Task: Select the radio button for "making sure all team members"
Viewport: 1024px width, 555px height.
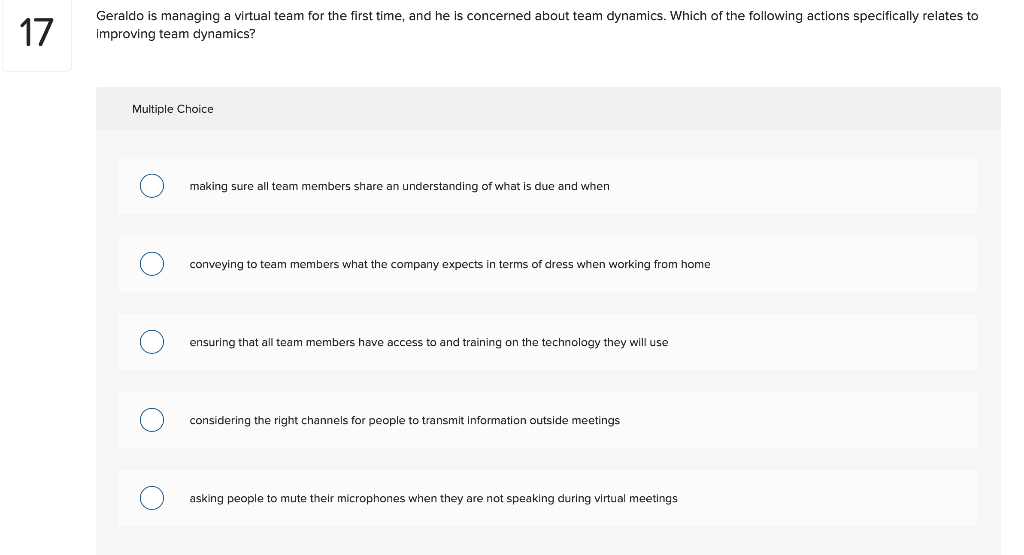Action: click(x=152, y=186)
